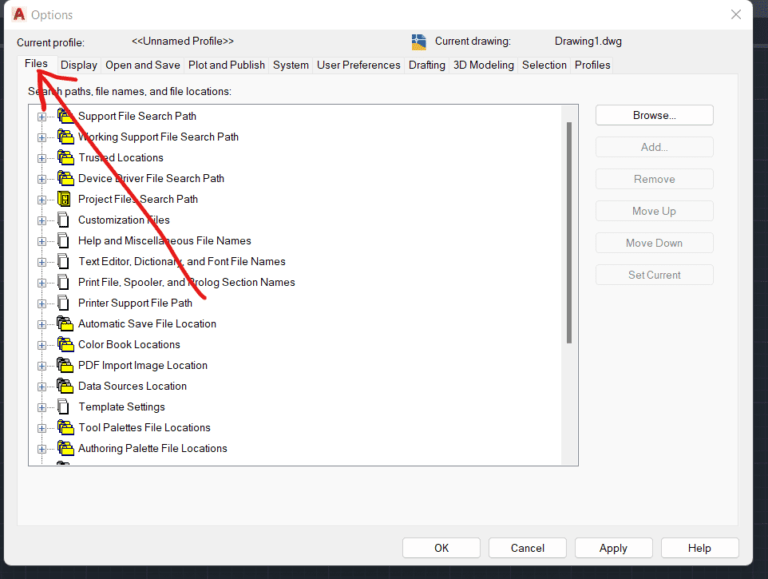Open the Open and Save tab

pos(143,65)
